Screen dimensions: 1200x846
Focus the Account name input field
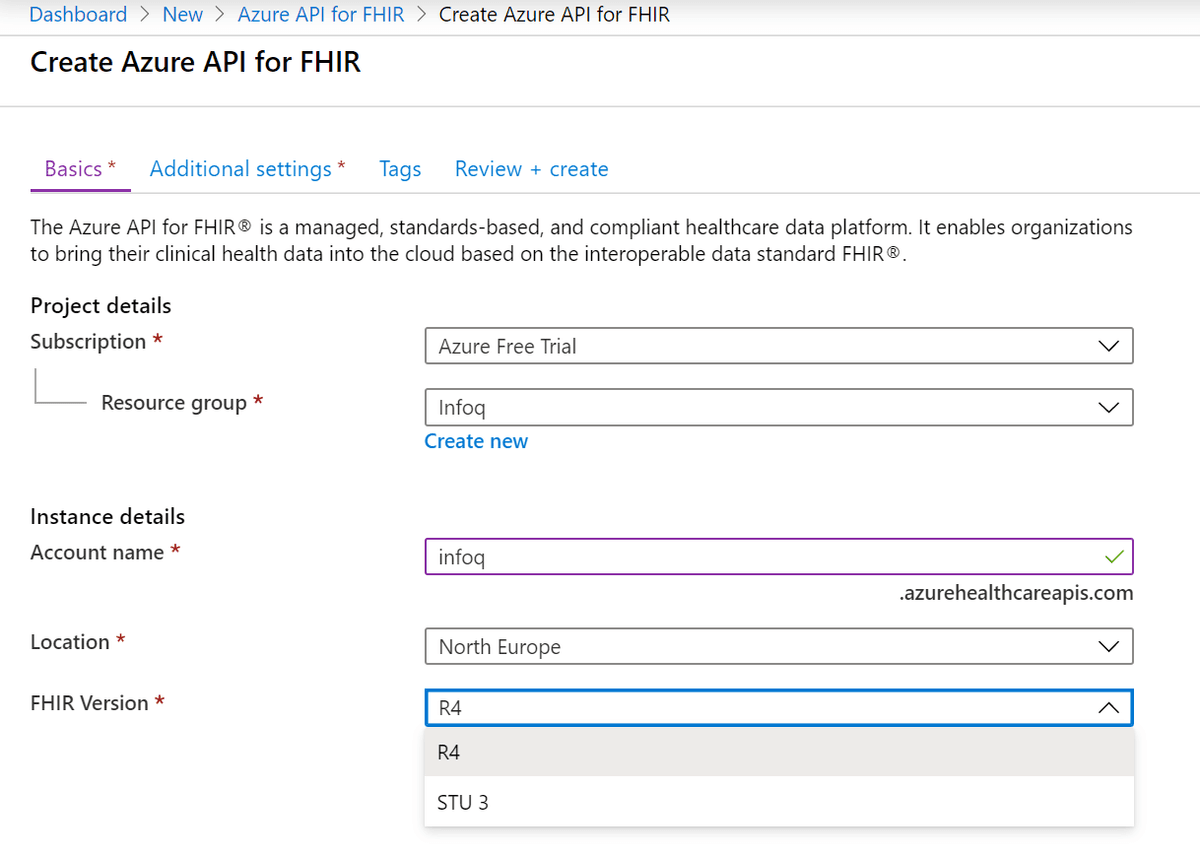pos(779,556)
